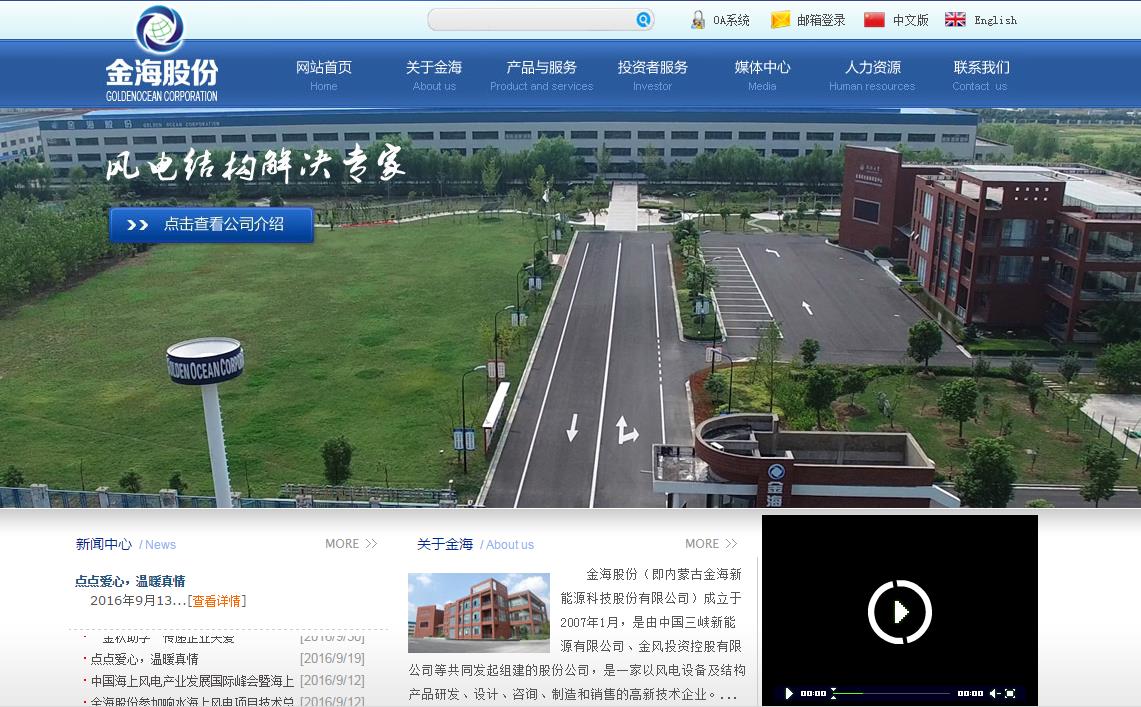The image size is (1141, 707).
Task: Open the OA系统 link
Action: (x=731, y=20)
